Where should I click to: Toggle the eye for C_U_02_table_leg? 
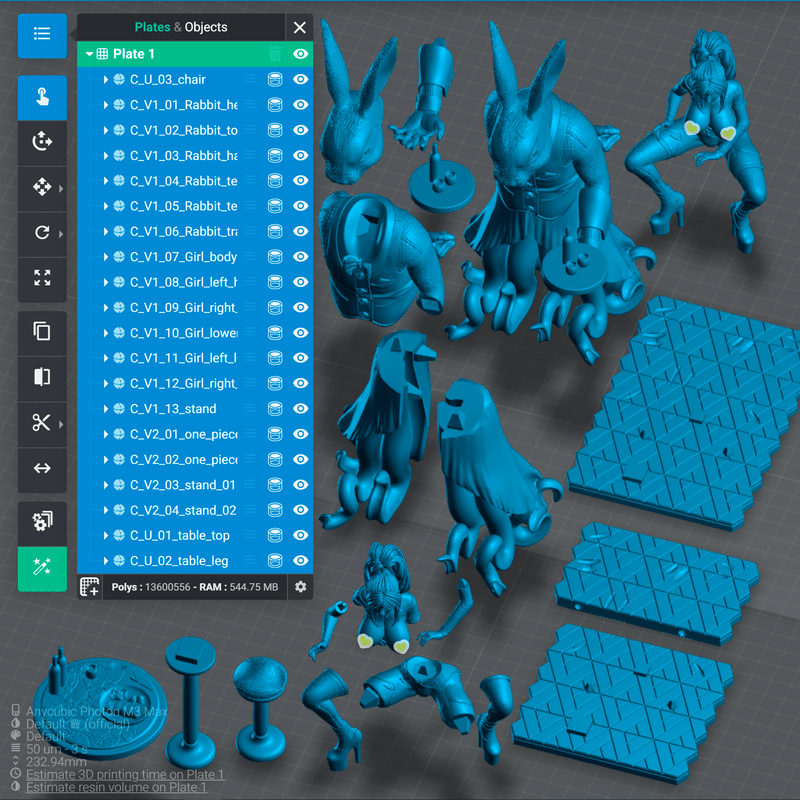(301, 561)
